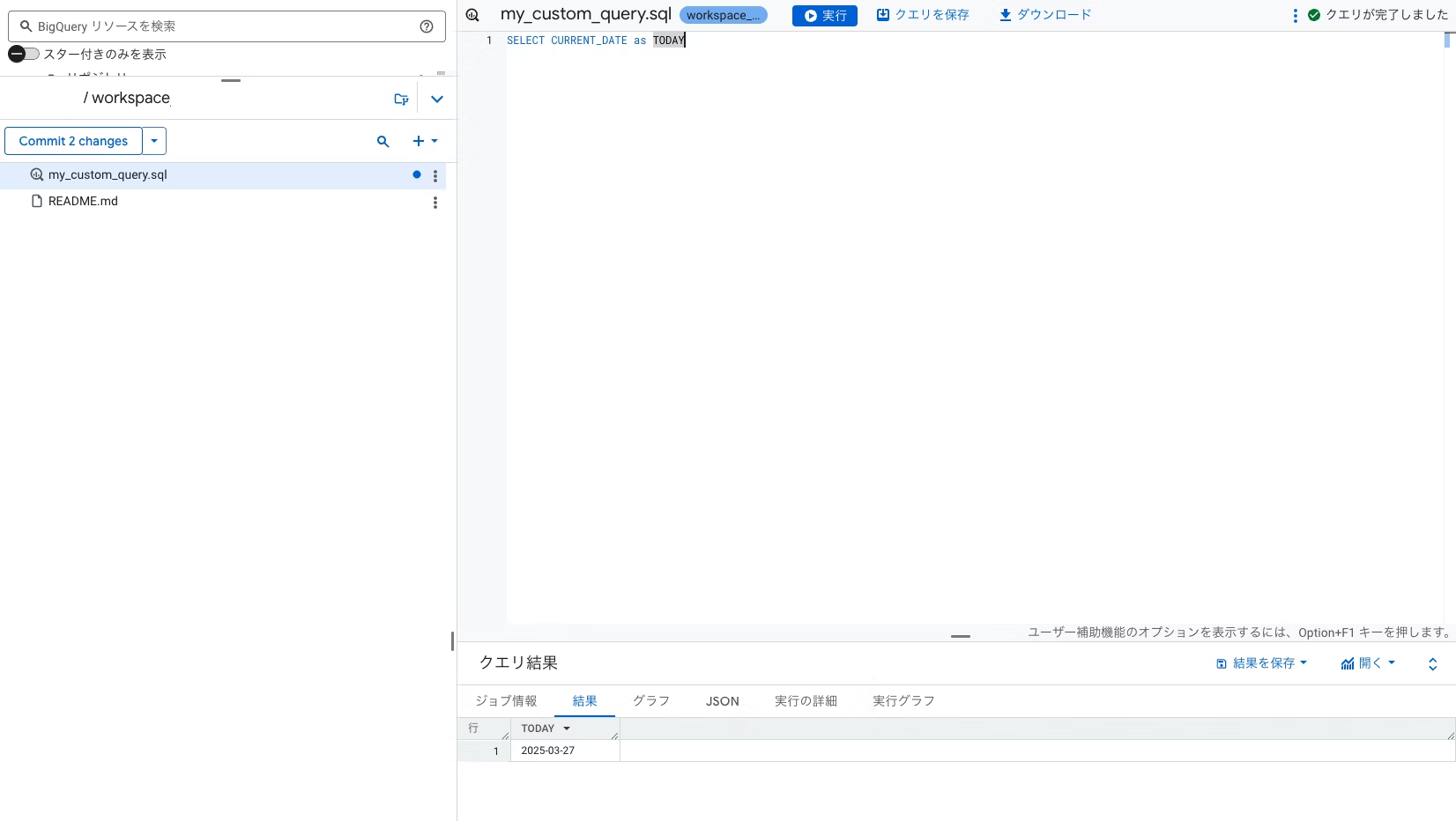Save the query with クエリを保存

click(x=923, y=15)
